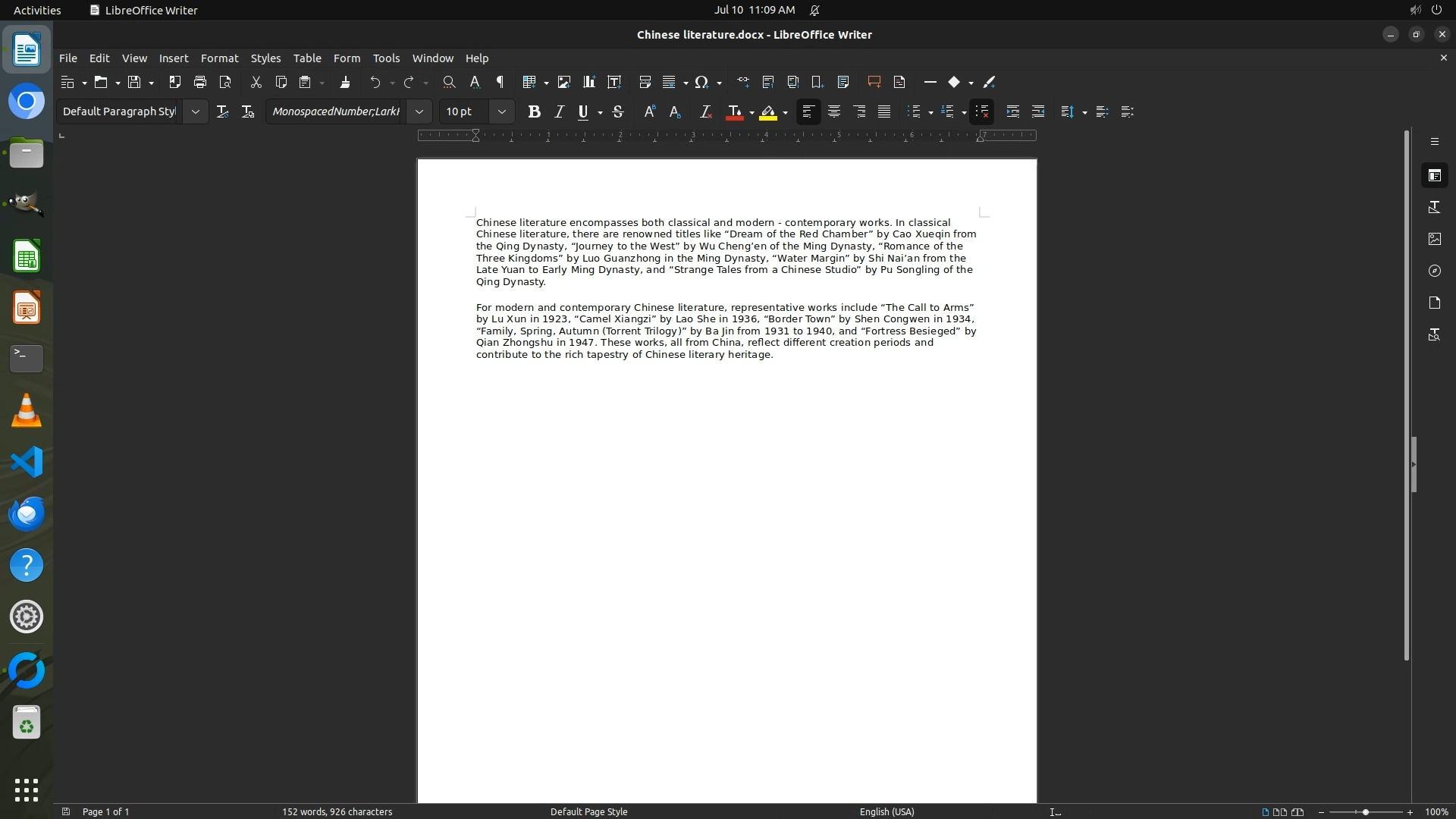Open the sidebar Gallery panel icon

tap(1434, 239)
